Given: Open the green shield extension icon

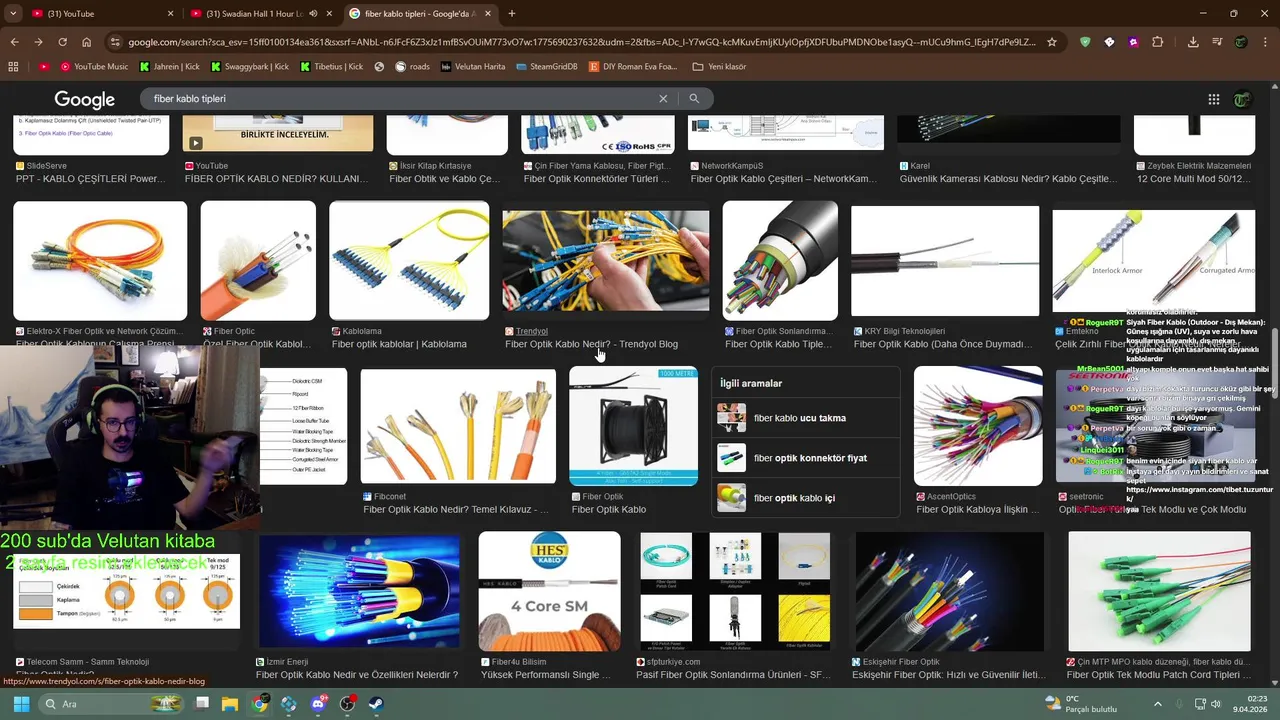Looking at the screenshot, I should pos(1085,42).
